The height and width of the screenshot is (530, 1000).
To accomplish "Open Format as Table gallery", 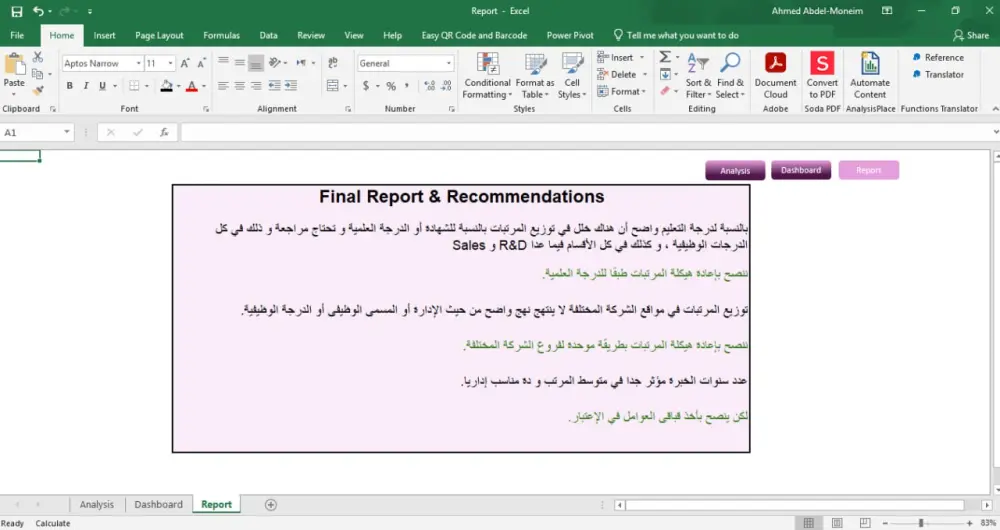I will [x=534, y=76].
